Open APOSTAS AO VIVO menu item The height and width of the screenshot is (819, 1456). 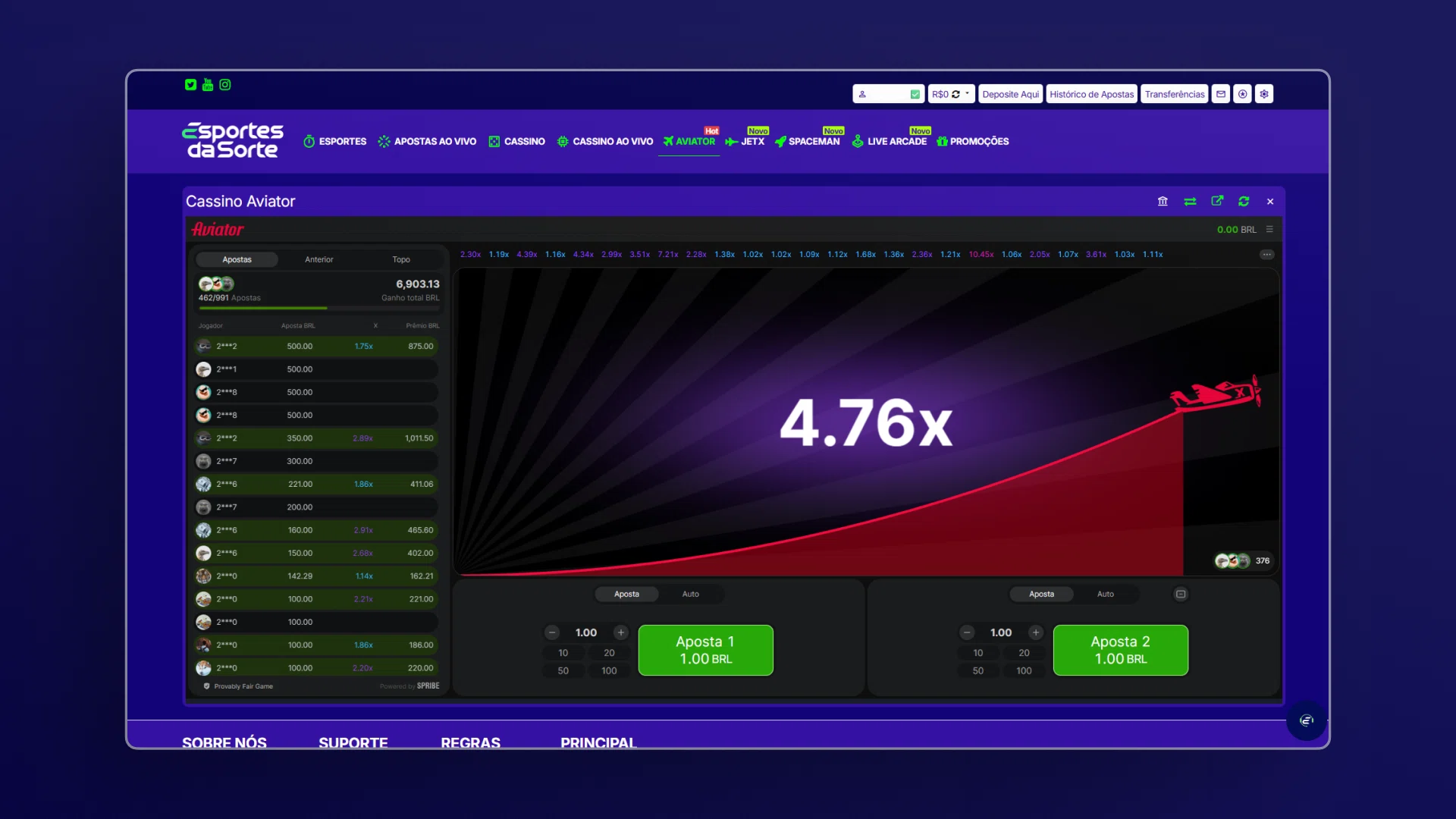[427, 141]
